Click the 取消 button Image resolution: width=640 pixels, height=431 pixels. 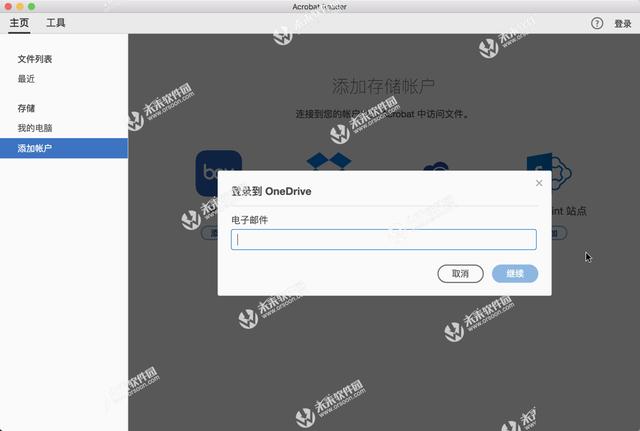point(460,274)
